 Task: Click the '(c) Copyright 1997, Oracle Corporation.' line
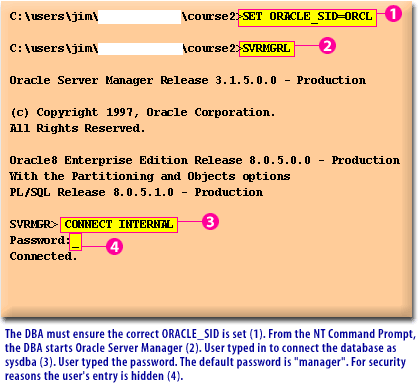[x=142, y=112]
